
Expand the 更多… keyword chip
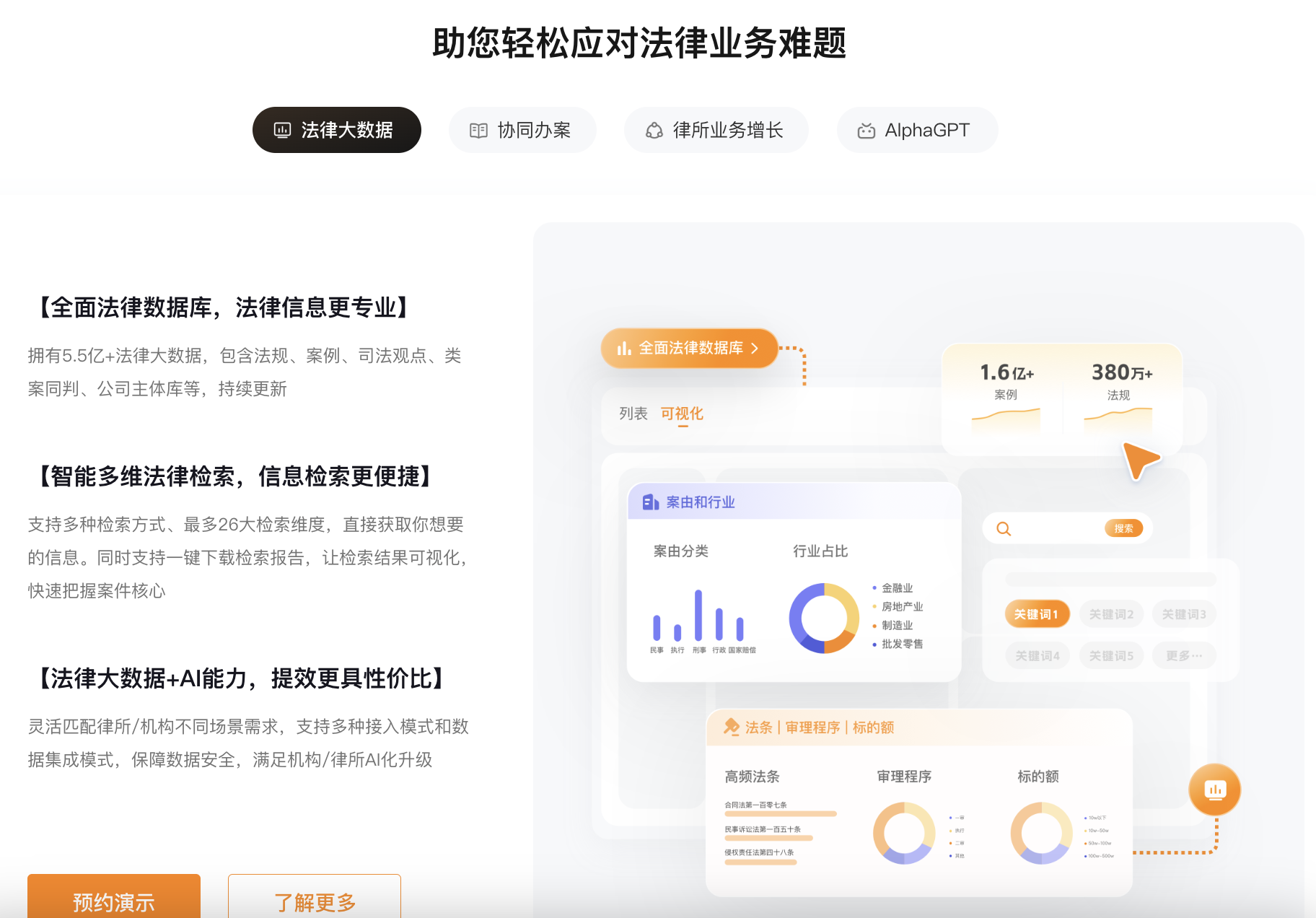pos(1184,655)
